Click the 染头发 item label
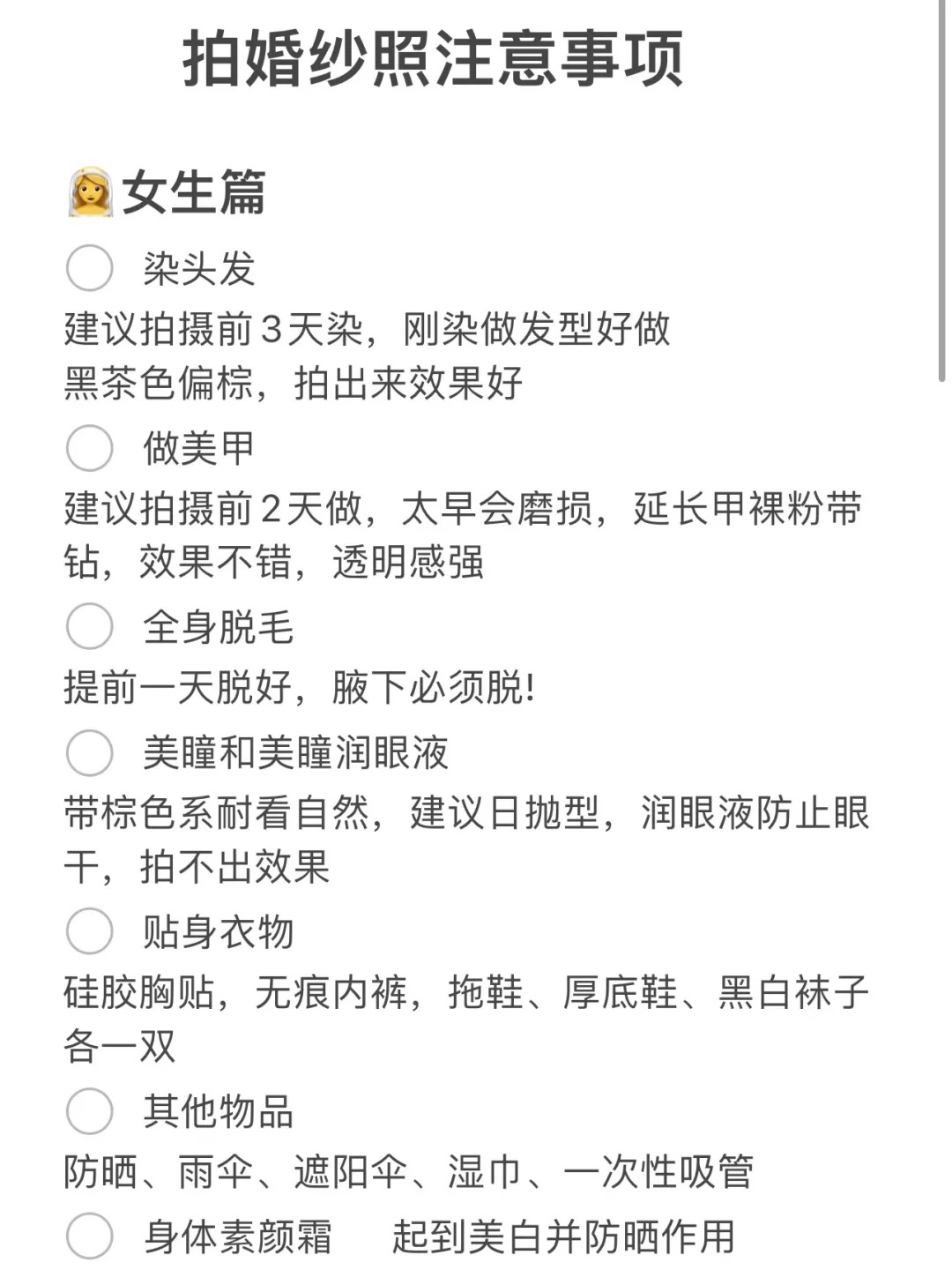This screenshot has width=952, height=1270. 199,268
